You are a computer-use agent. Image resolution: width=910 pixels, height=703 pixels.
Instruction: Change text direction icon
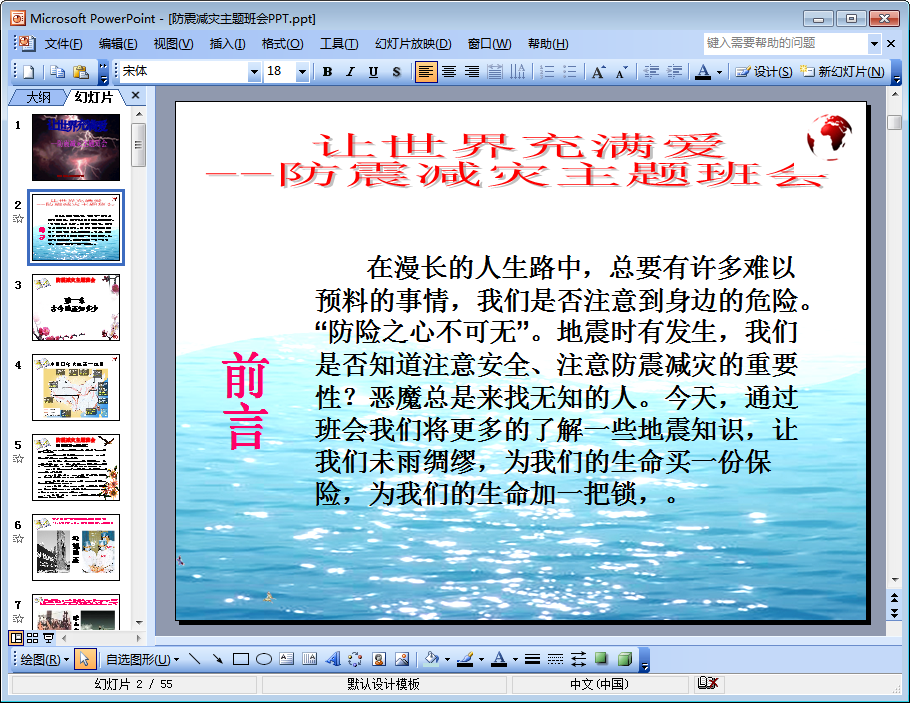(517, 72)
